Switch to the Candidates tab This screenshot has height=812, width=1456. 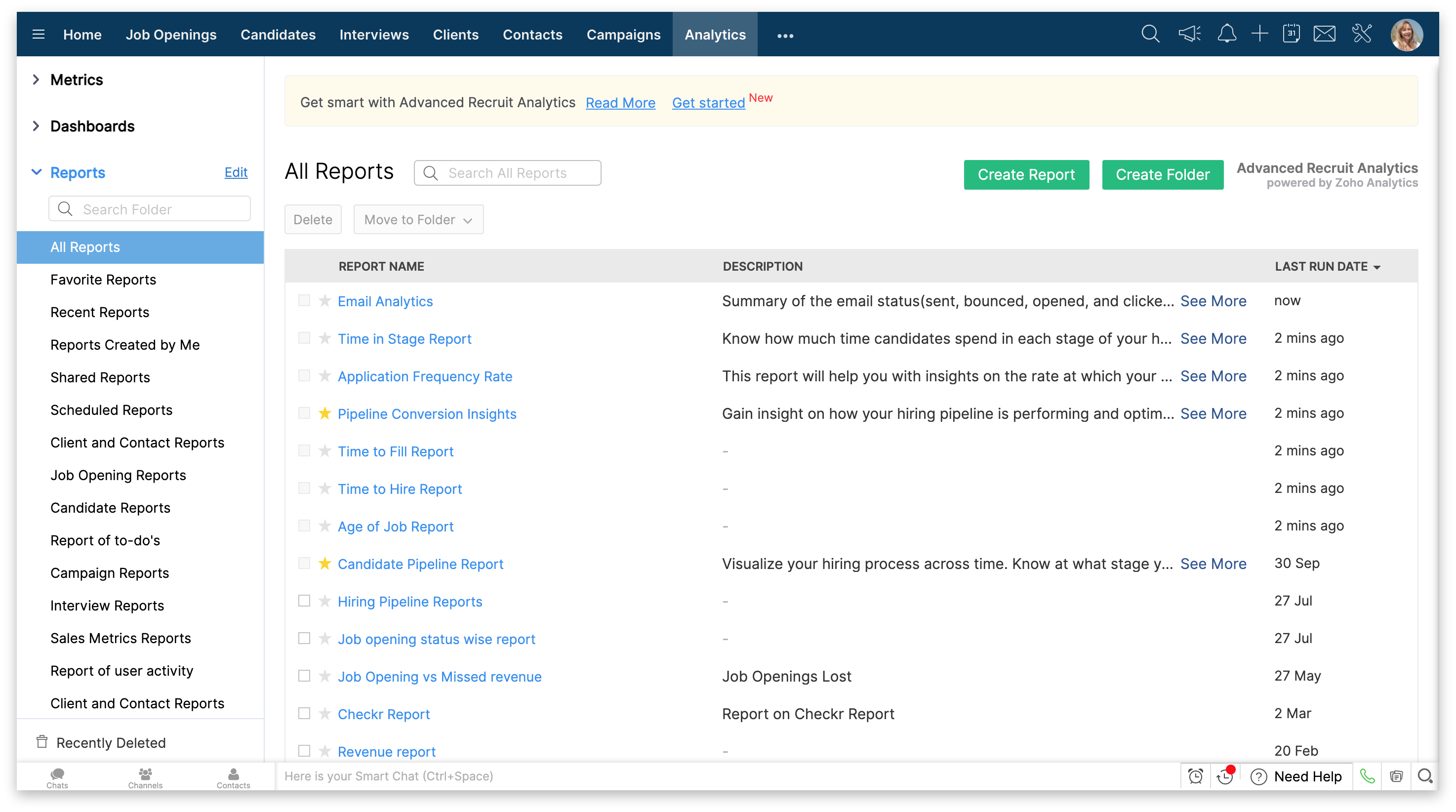point(278,35)
